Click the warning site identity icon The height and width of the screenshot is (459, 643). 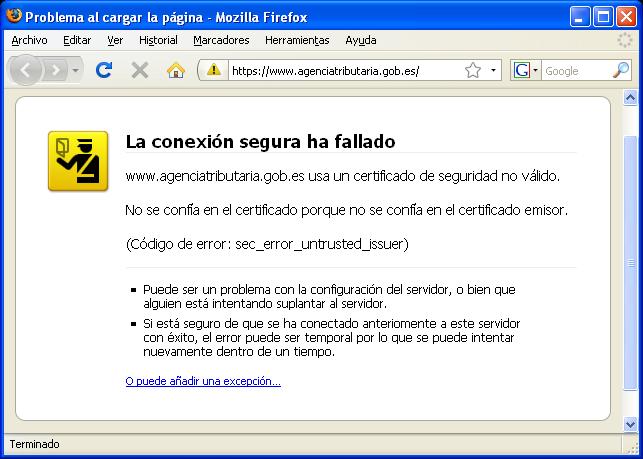pos(213,70)
